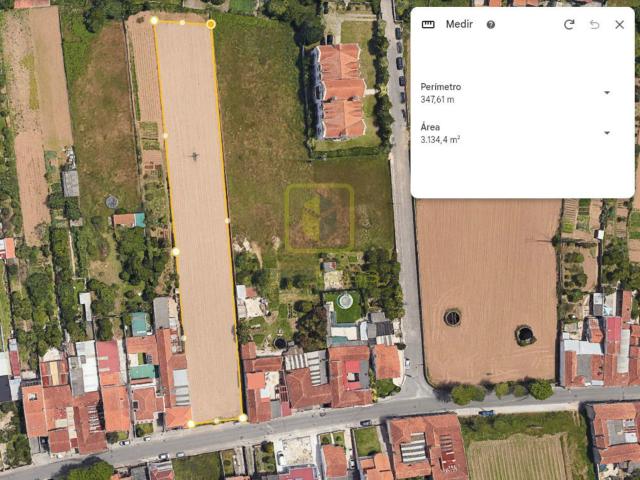Click the Perímetro label
The height and width of the screenshot is (480, 640).
pos(441,87)
